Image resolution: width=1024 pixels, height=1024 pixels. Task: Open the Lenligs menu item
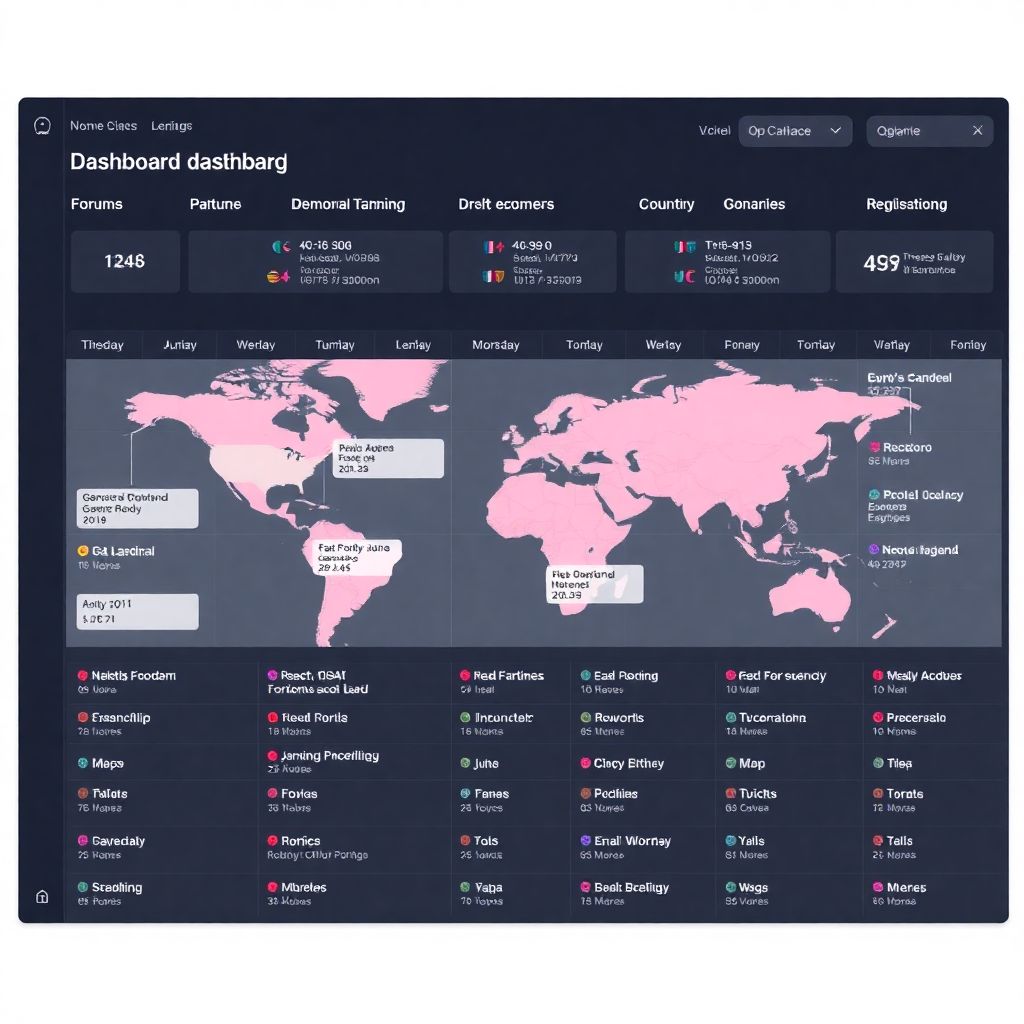(171, 126)
